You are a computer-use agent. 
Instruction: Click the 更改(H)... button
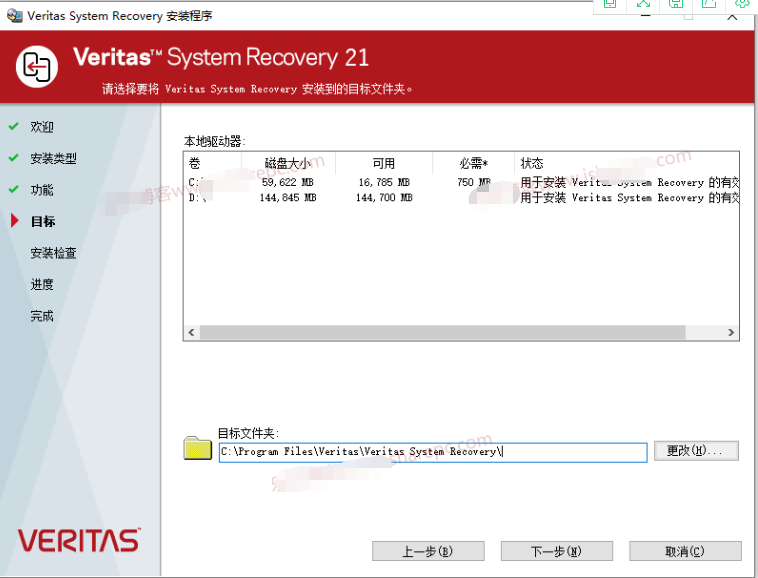(696, 451)
